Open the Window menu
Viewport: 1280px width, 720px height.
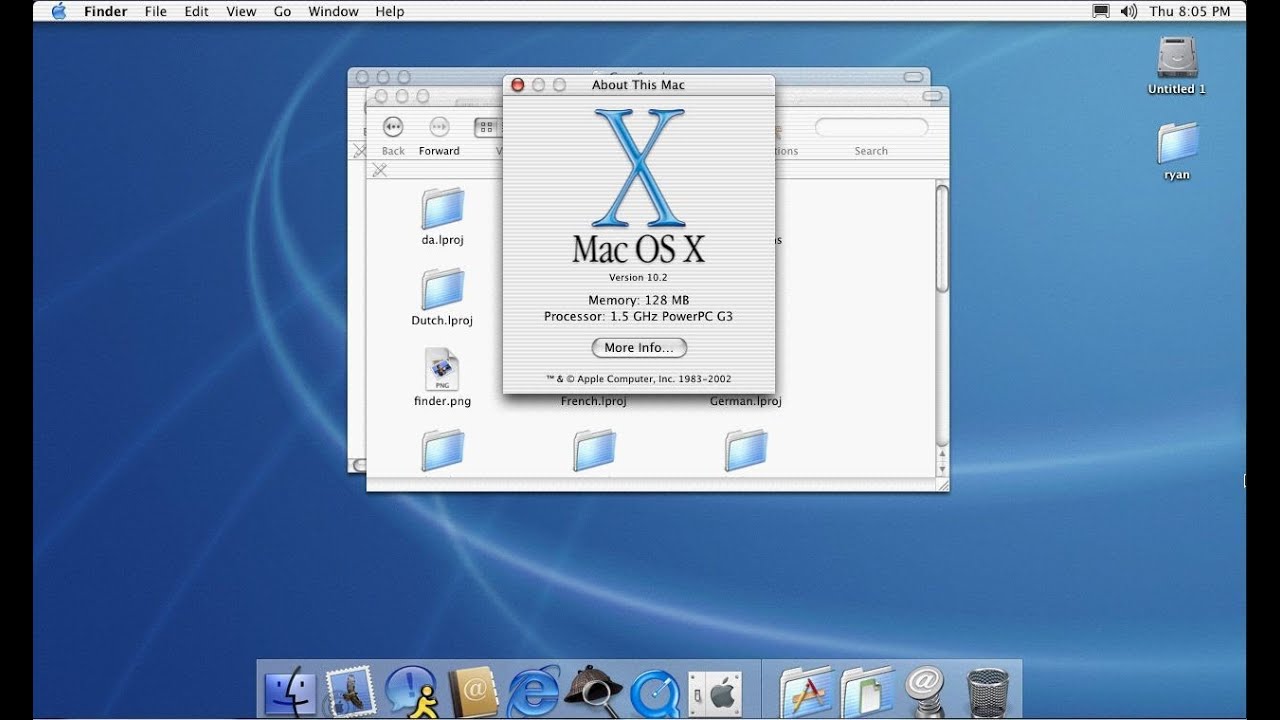(x=333, y=11)
